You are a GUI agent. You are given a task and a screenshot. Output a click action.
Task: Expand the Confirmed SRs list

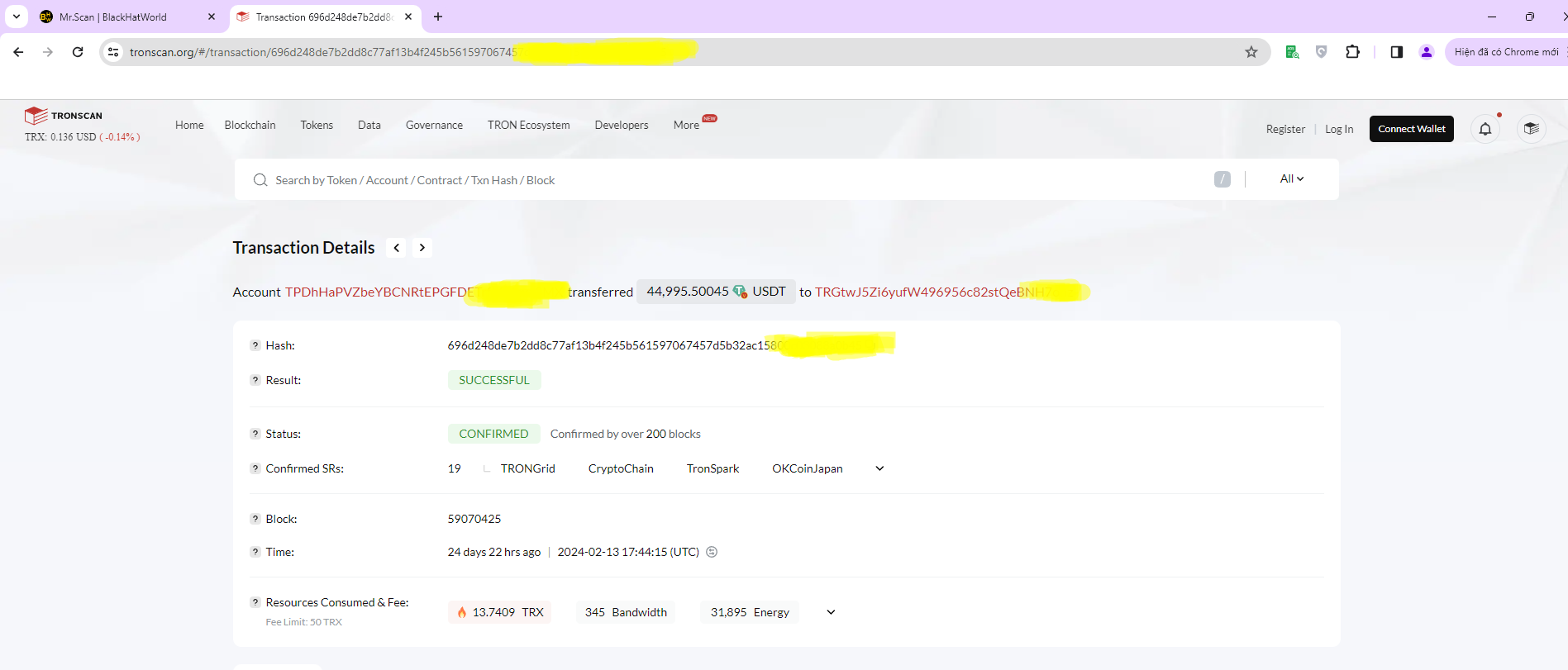tap(879, 468)
